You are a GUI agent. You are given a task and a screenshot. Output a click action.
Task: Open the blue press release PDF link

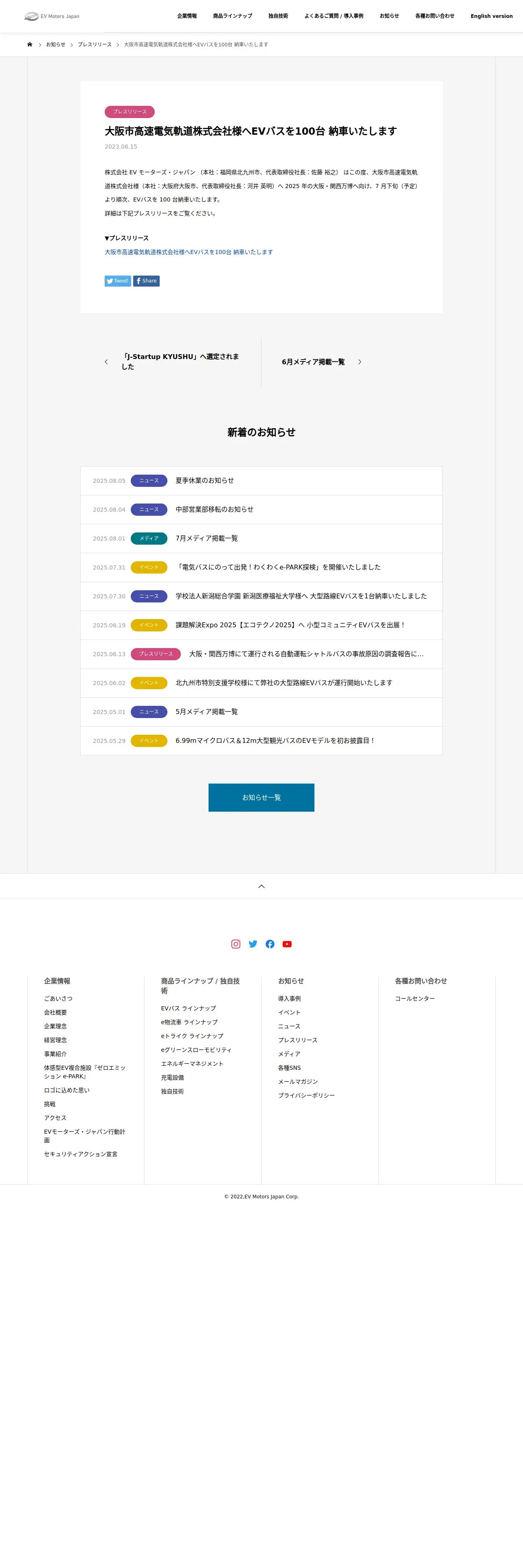(189, 252)
